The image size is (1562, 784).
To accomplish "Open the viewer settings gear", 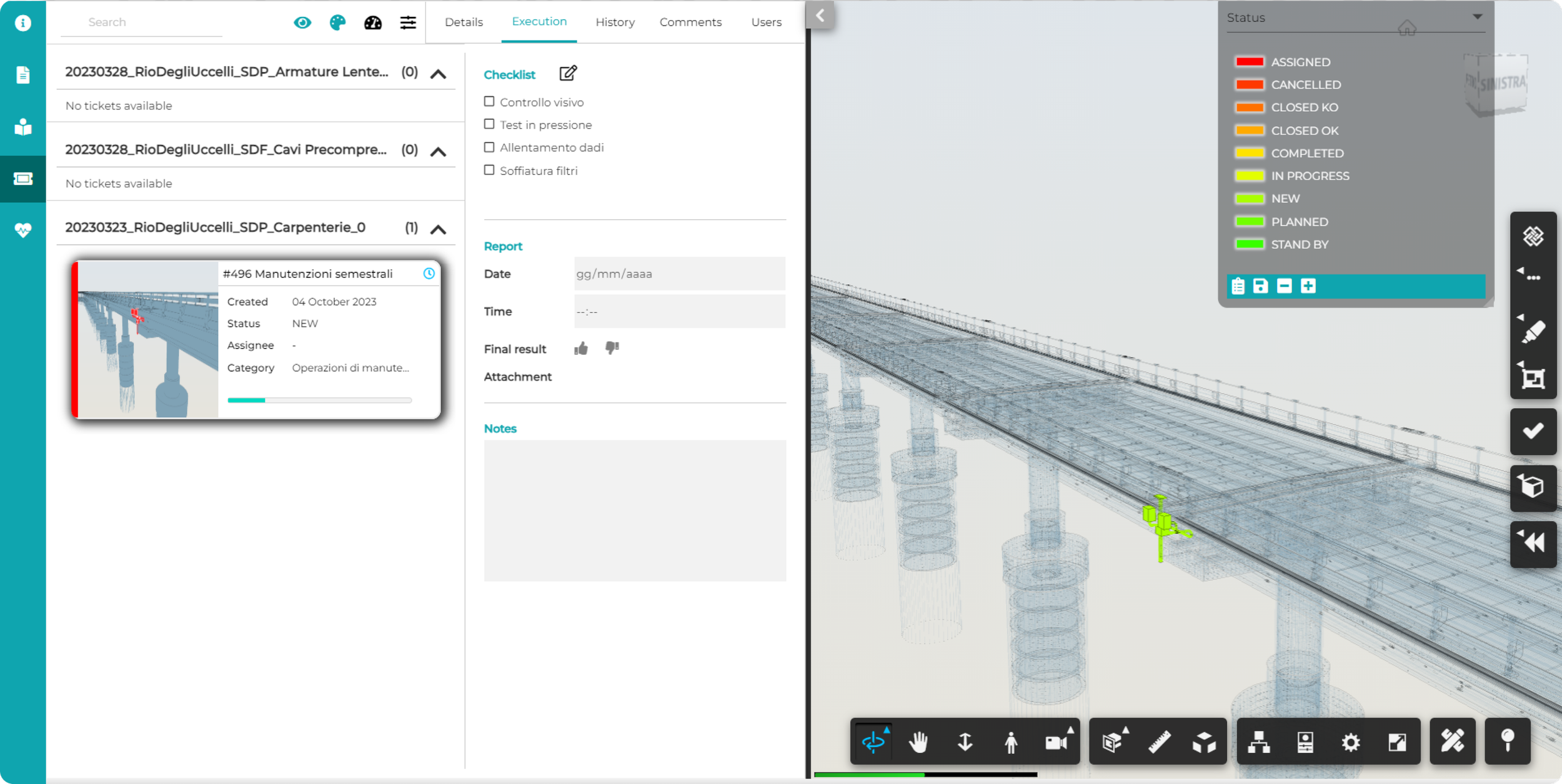I will pyautogui.click(x=1351, y=742).
